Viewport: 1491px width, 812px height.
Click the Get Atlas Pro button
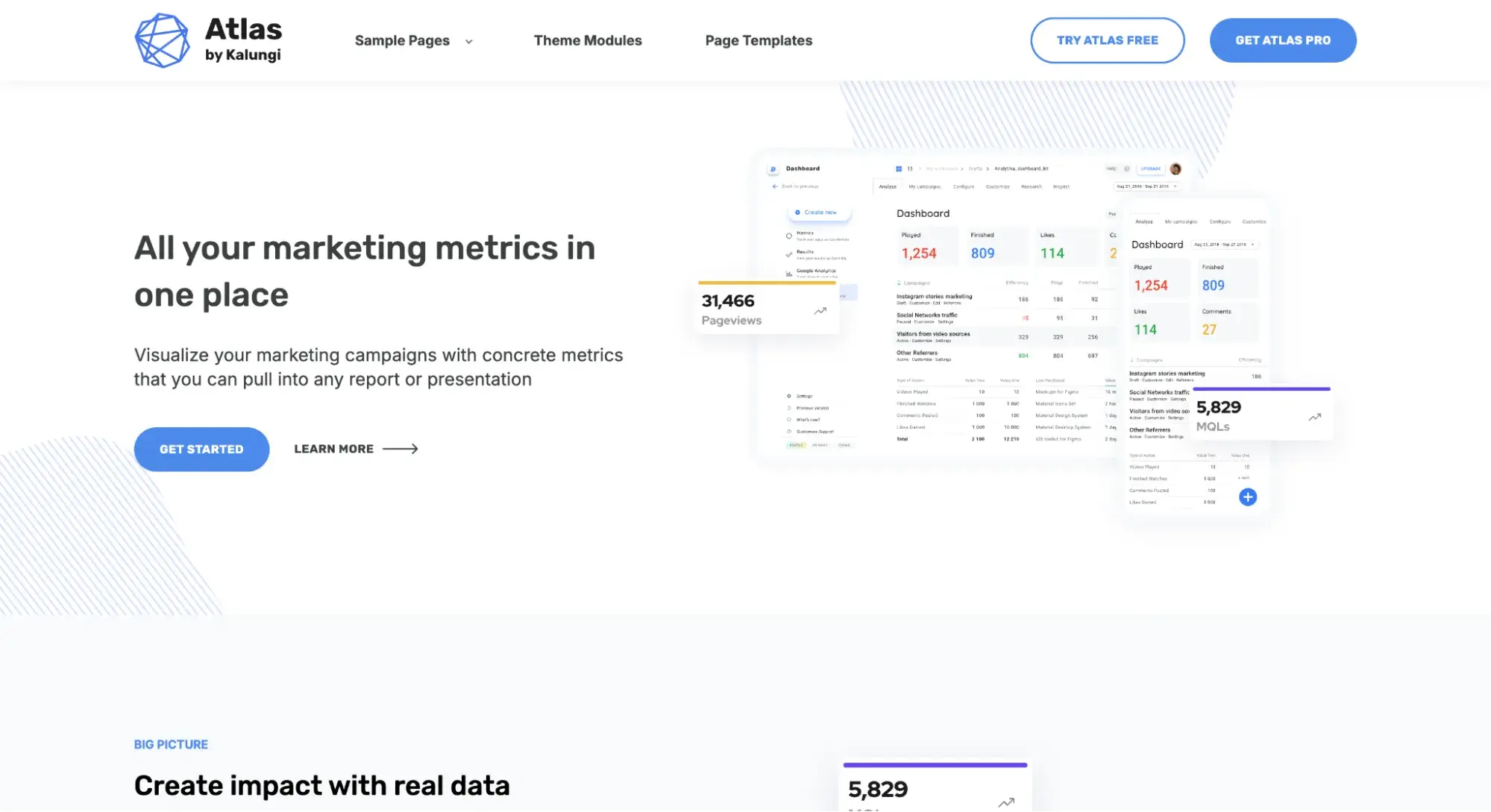(x=1282, y=40)
